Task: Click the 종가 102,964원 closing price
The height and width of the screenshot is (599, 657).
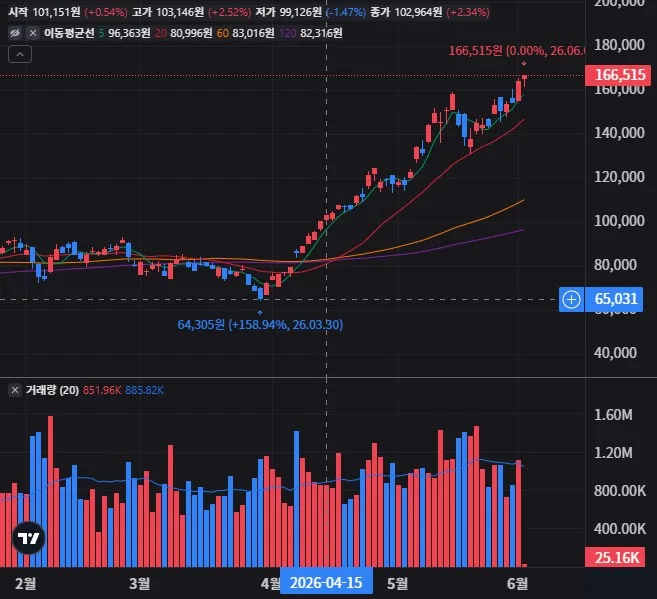Action: tap(406, 12)
